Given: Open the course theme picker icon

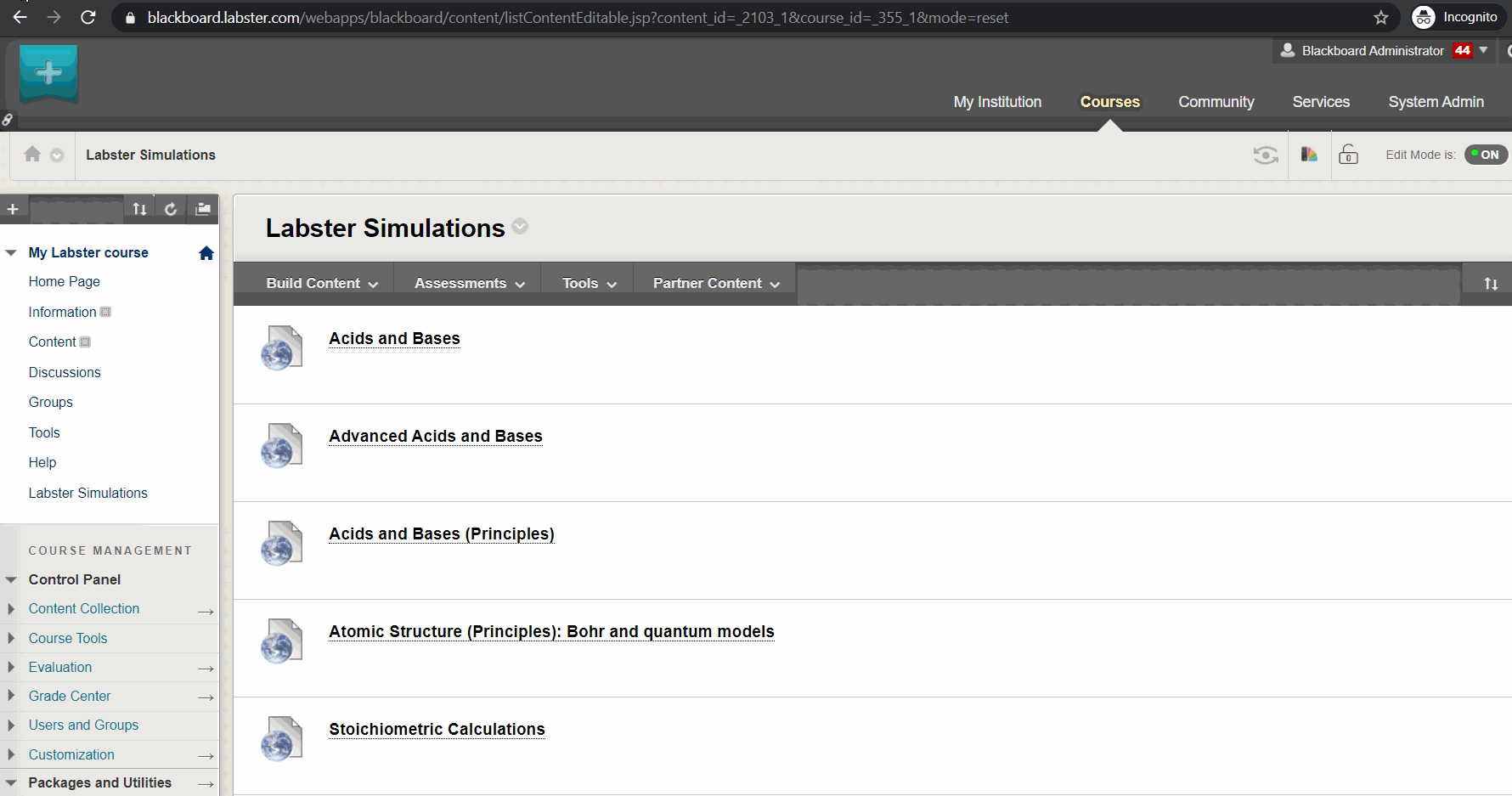Looking at the screenshot, I should 1309,154.
